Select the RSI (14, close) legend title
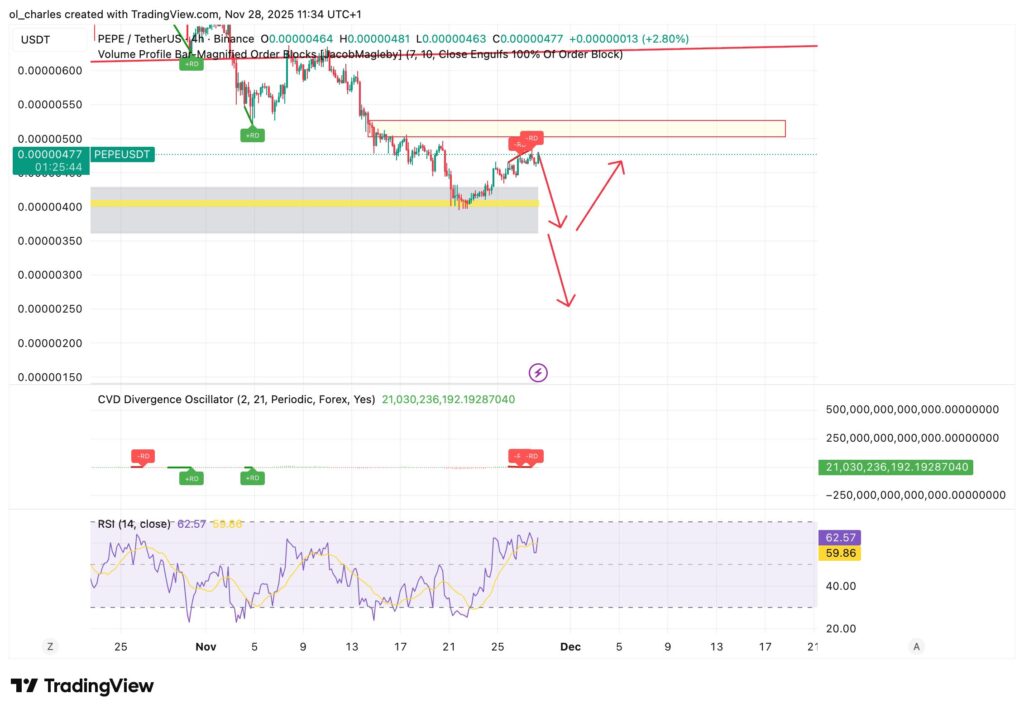The width and height of the screenshot is (1024, 713). click(x=130, y=522)
